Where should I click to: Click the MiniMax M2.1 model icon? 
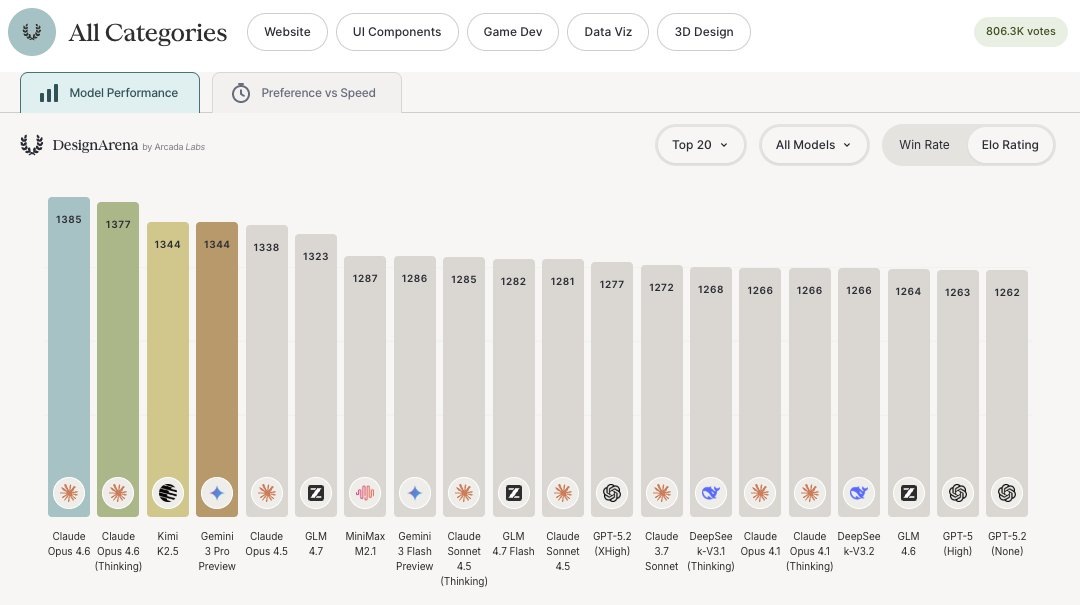click(x=365, y=492)
